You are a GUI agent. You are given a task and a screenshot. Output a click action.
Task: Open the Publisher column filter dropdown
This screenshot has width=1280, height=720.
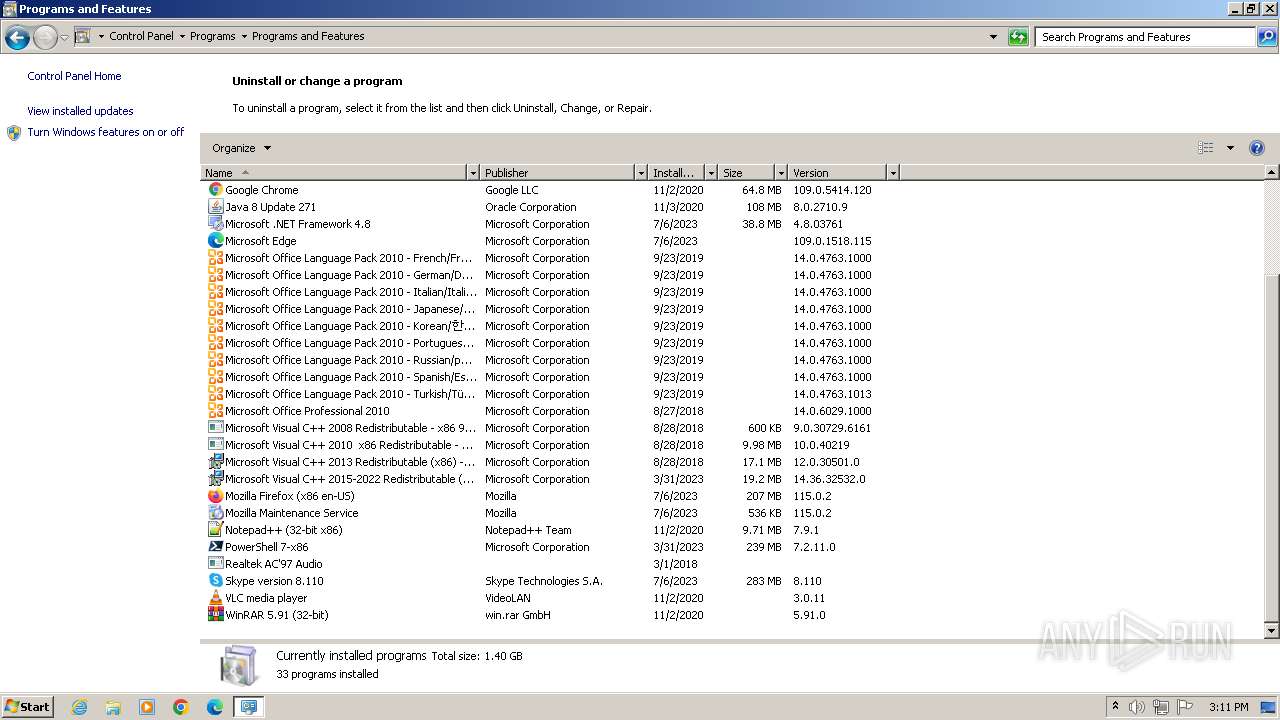[641, 173]
